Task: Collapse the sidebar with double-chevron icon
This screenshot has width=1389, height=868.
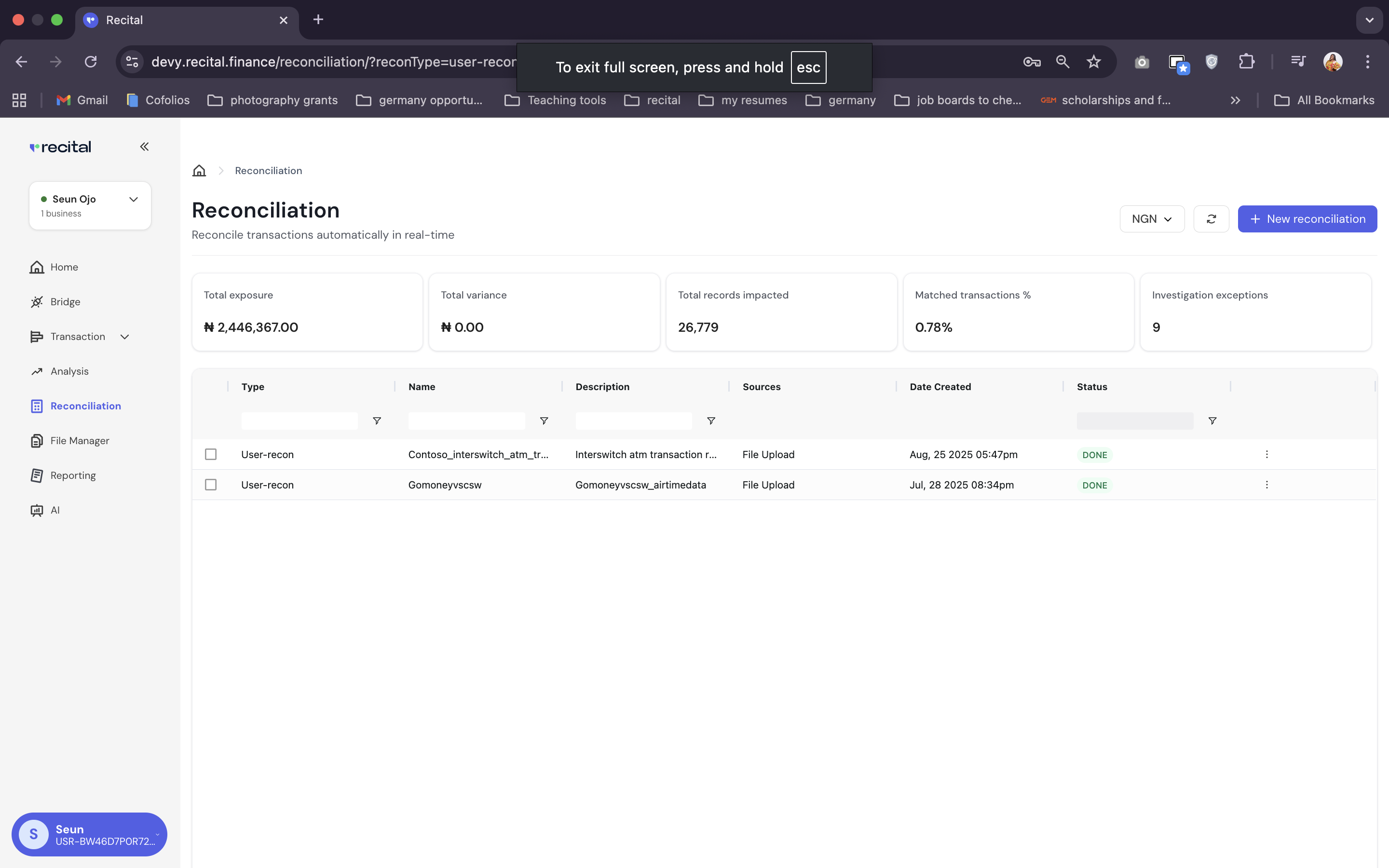Action: 144,147
